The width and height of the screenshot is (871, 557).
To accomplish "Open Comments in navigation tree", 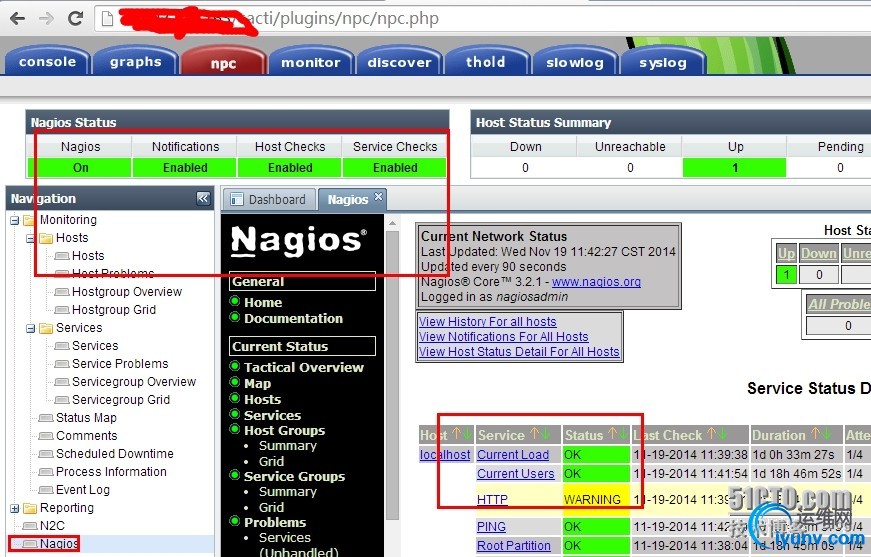I will (x=87, y=435).
